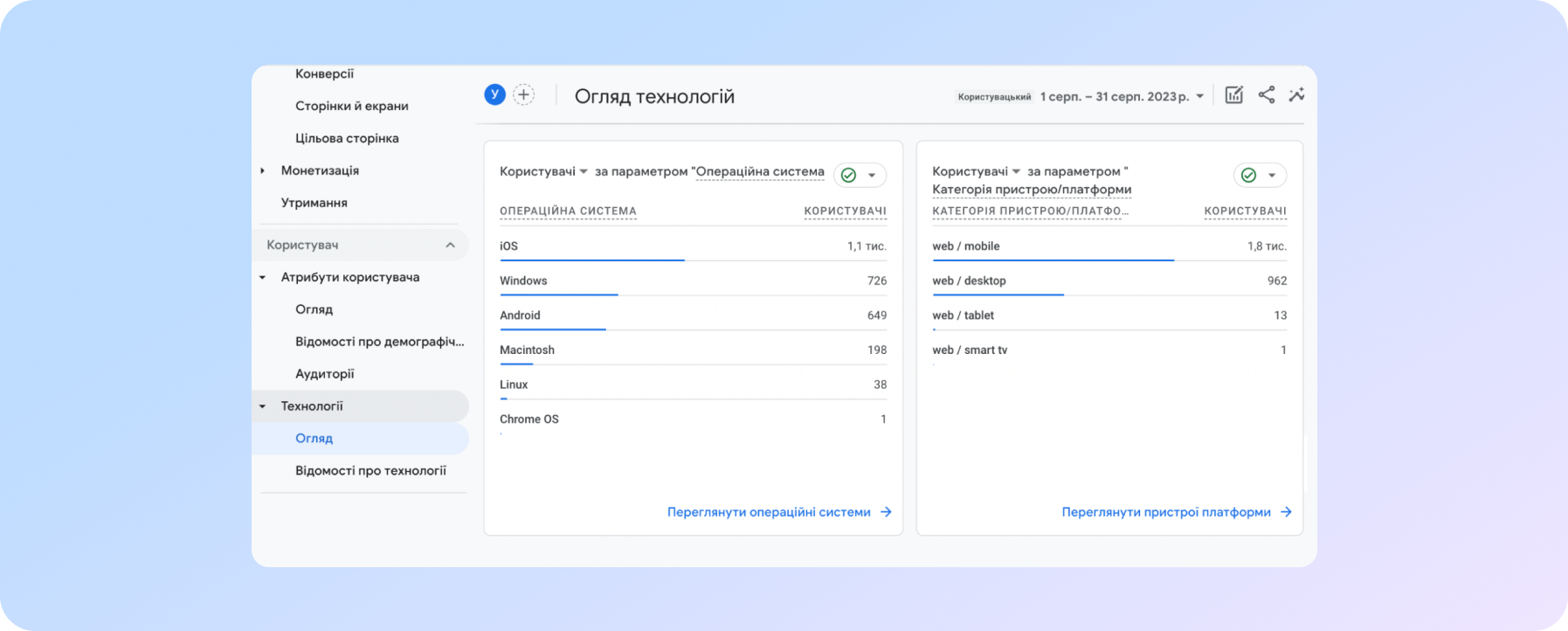Click the Macintosh row
Image resolution: width=1568 pixels, height=631 pixels.
[x=693, y=350]
